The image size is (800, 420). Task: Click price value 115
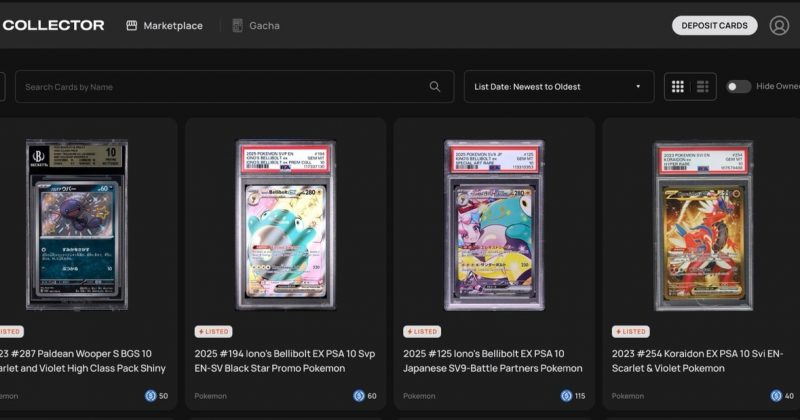[x=581, y=396]
